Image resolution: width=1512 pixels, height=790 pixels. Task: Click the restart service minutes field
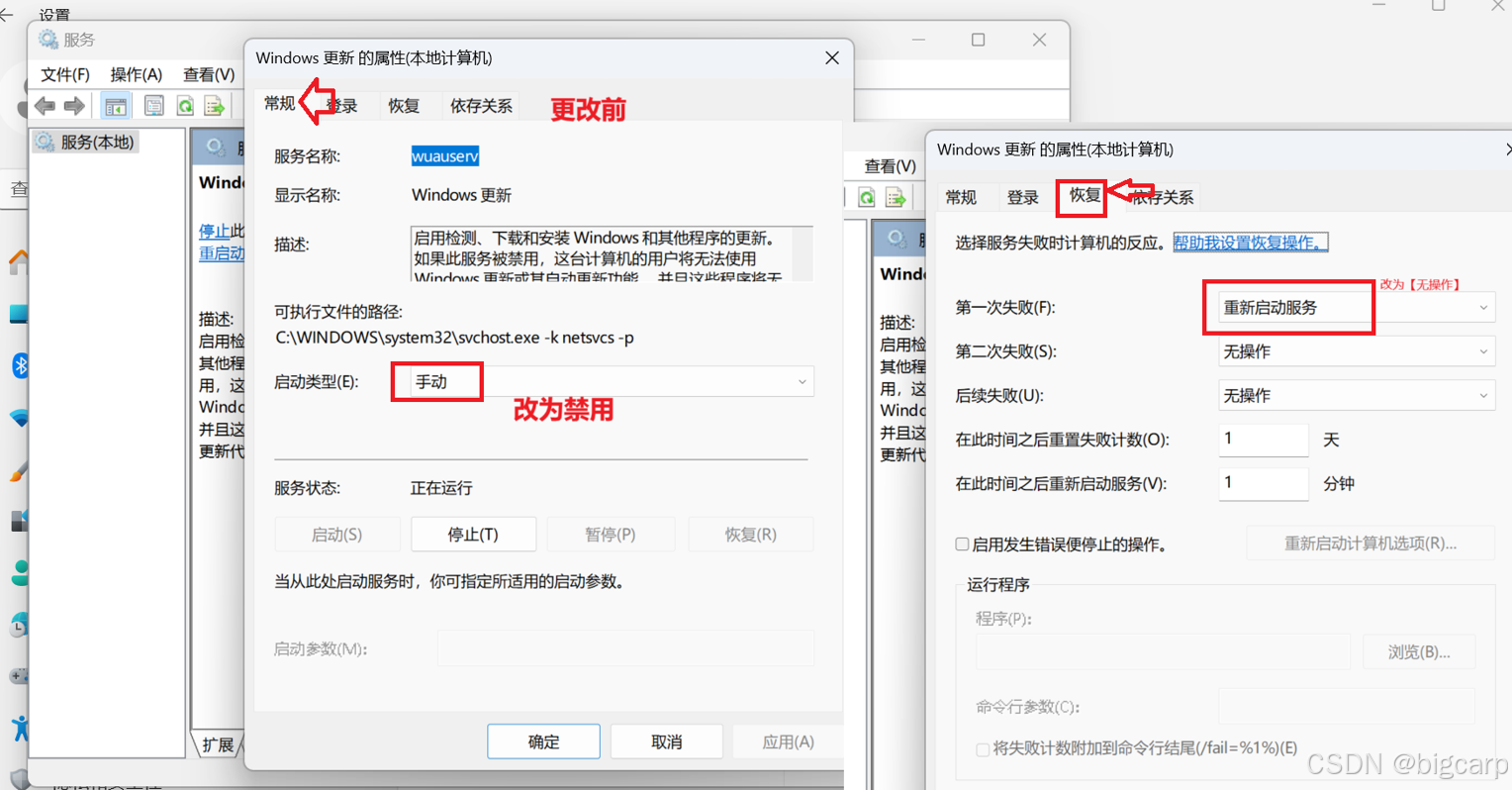[x=1264, y=483]
